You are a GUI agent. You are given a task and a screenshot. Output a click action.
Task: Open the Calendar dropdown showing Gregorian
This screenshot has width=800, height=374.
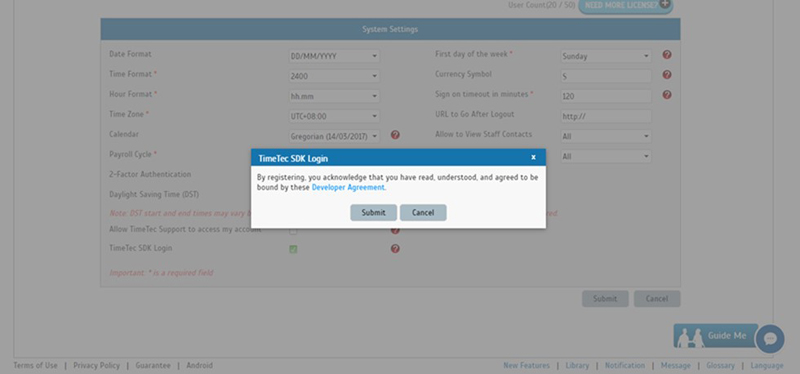[x=334, y=136]
